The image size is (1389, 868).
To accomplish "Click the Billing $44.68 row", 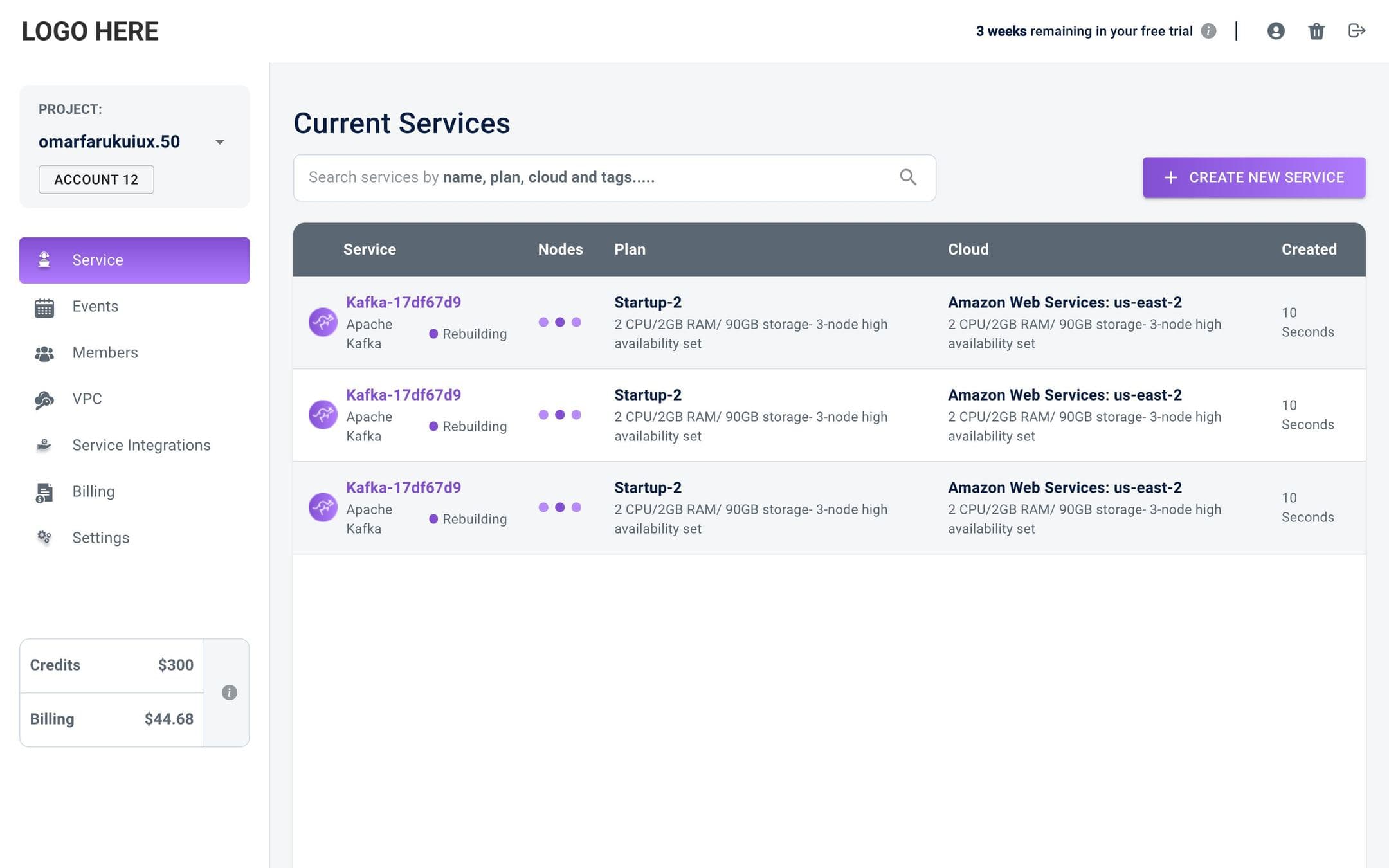I will 112,719.
